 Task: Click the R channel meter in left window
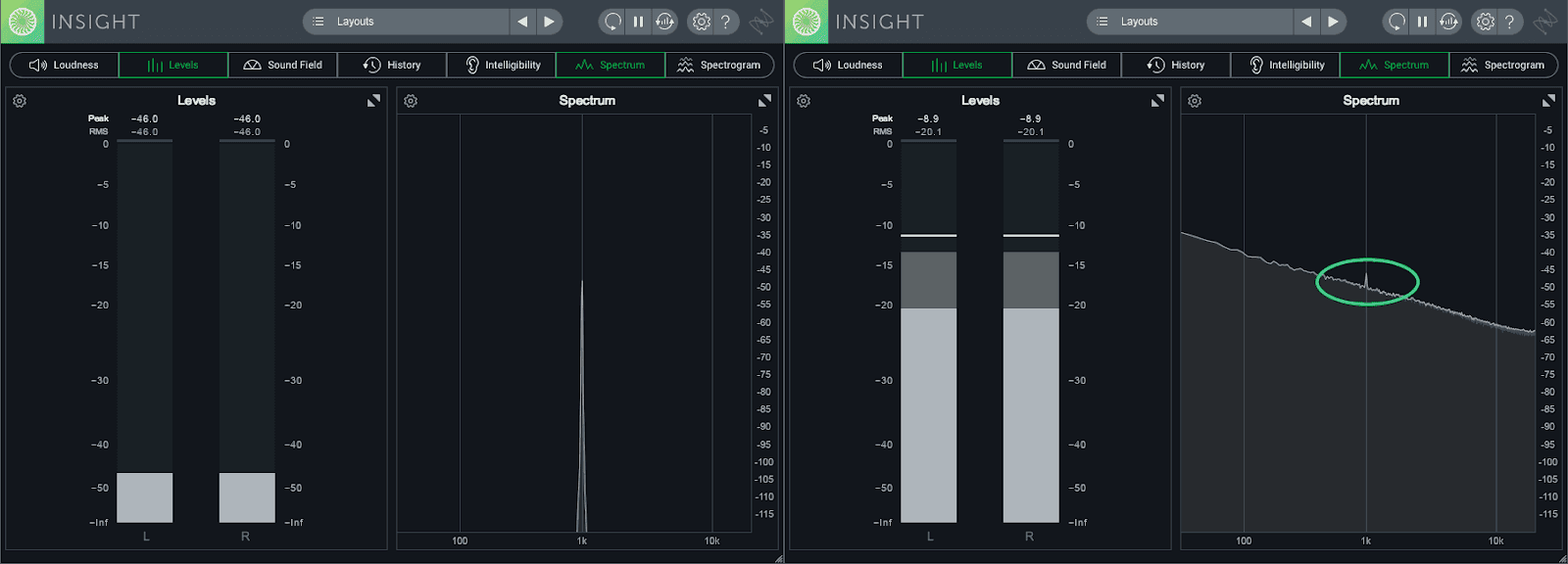click(247, 332)
